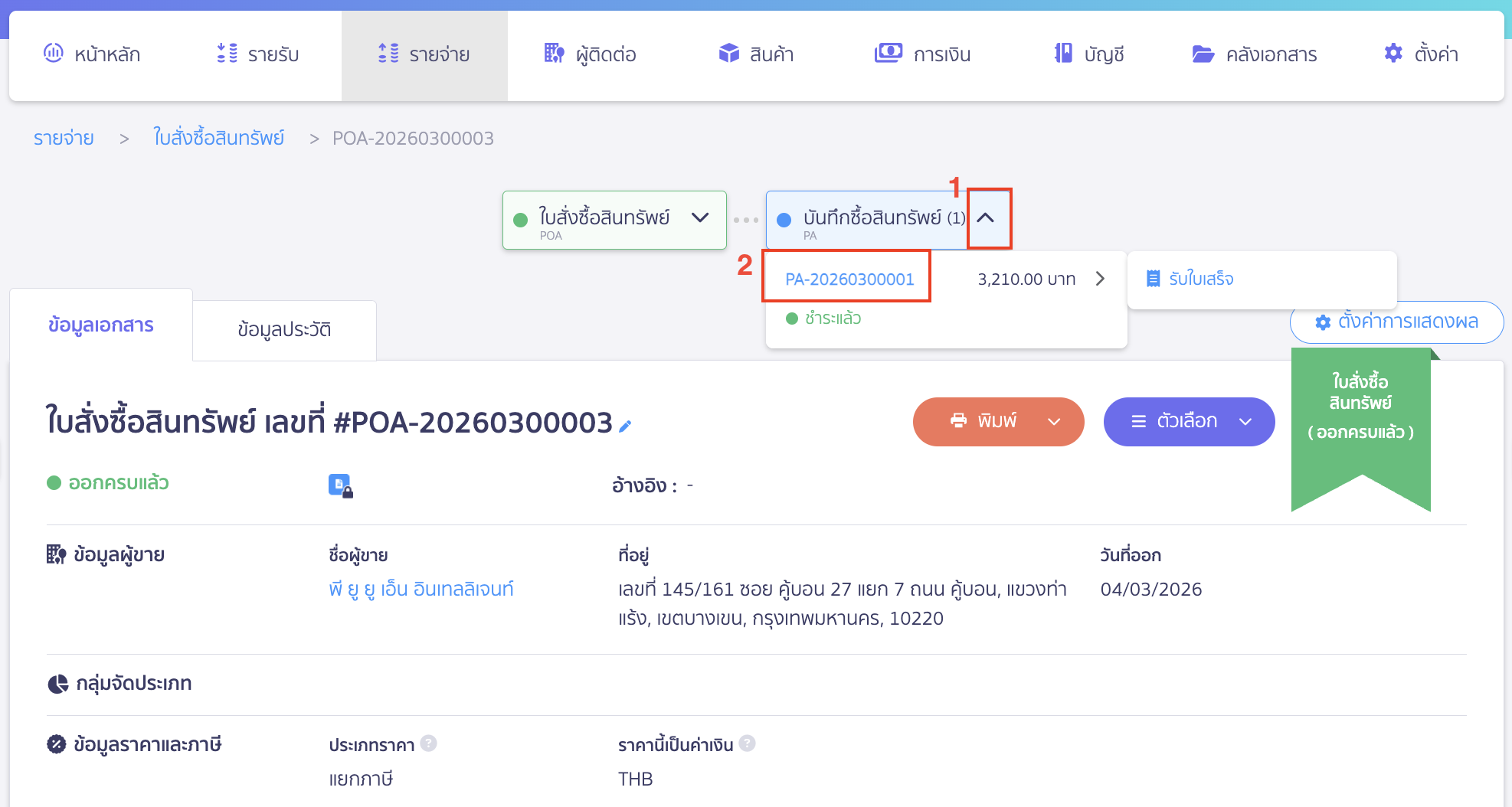This screenshot has width=1512, height=807.
Task: Click the pencil edit icon beside document number
Action: [x=625, y=426]
